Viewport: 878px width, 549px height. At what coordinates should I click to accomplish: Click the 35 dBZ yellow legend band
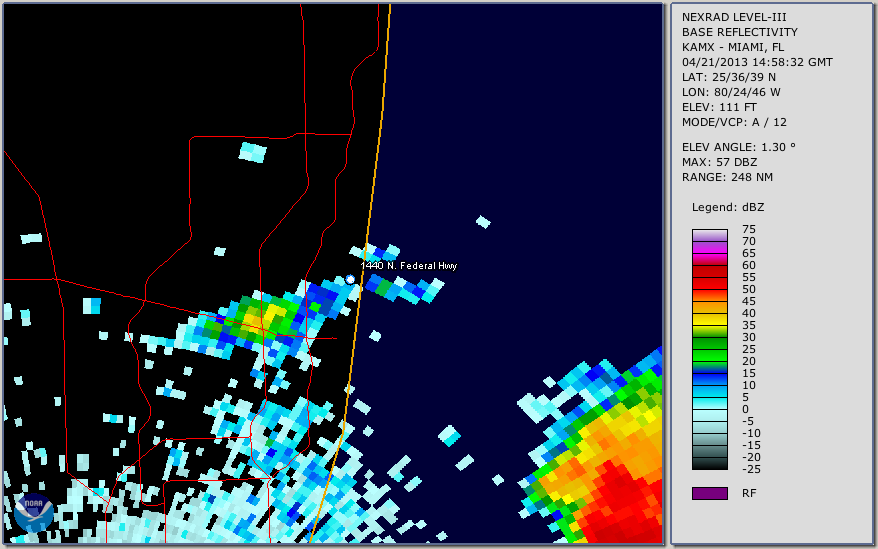pyautogui.click(x=710, y=319)
